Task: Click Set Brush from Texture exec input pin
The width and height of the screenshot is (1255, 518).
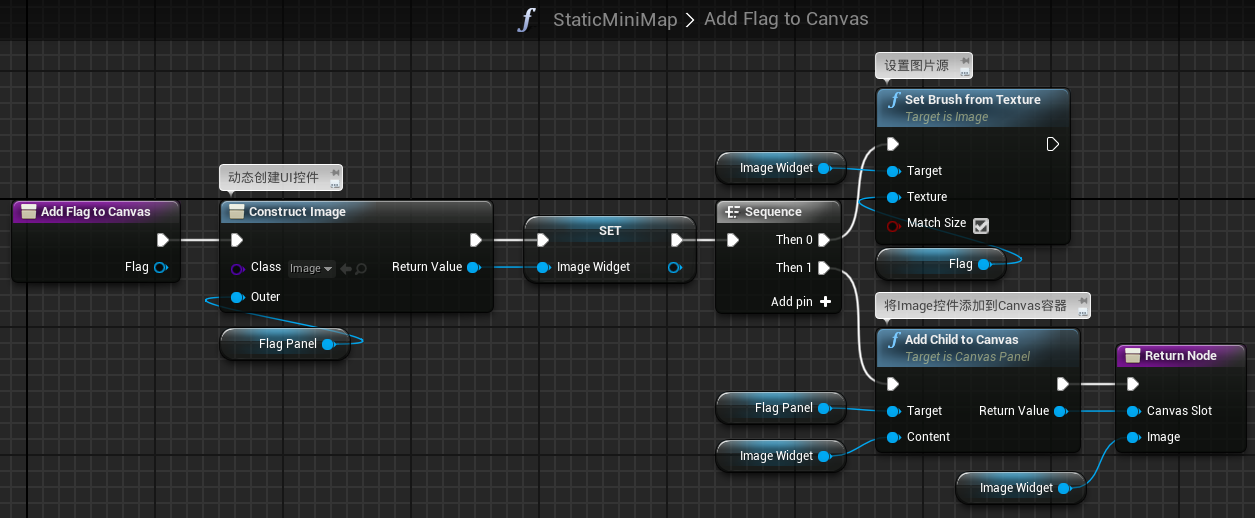Action: (x=893, y=144)
